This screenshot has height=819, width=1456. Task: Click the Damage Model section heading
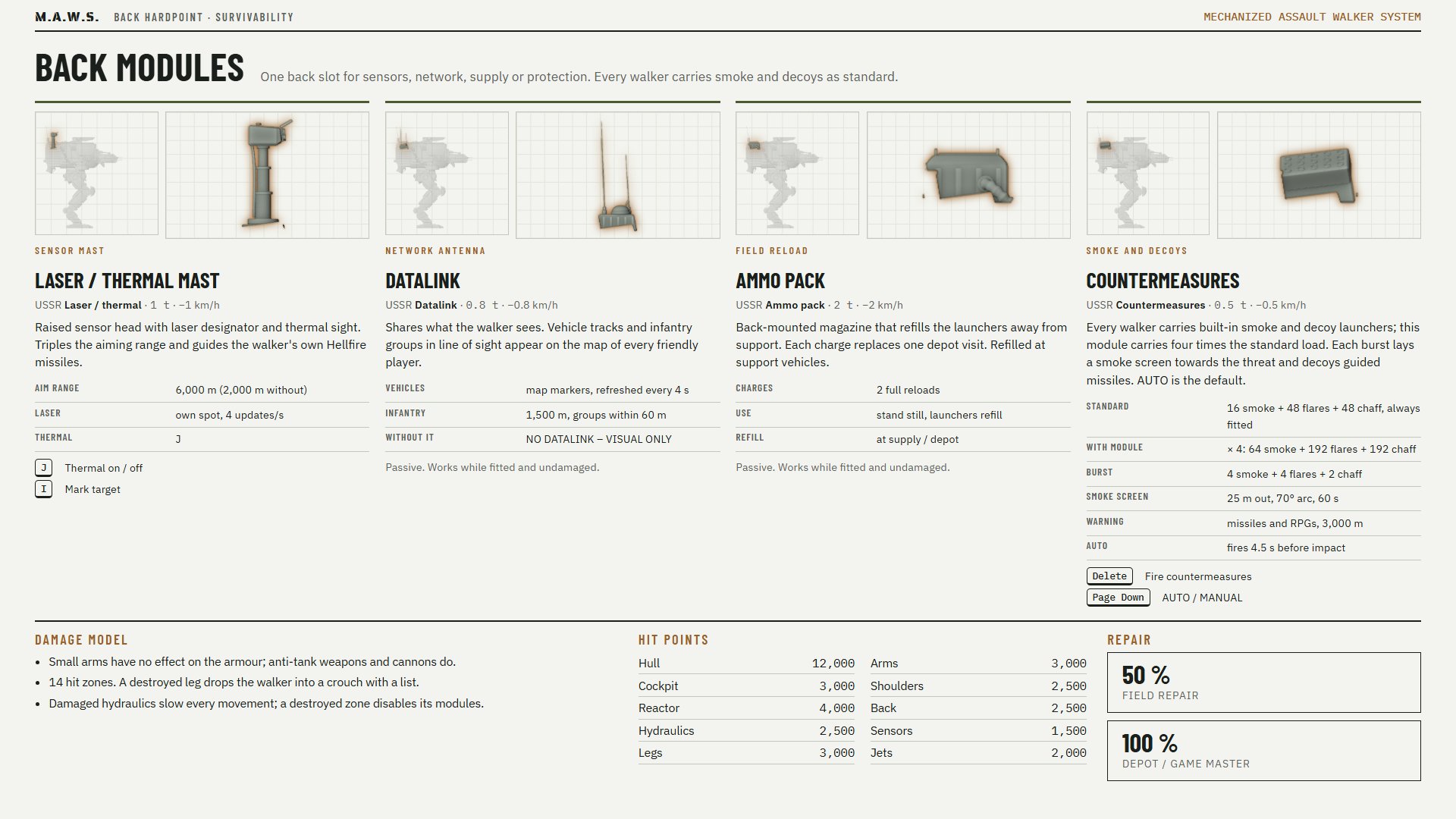pos(81,640)
